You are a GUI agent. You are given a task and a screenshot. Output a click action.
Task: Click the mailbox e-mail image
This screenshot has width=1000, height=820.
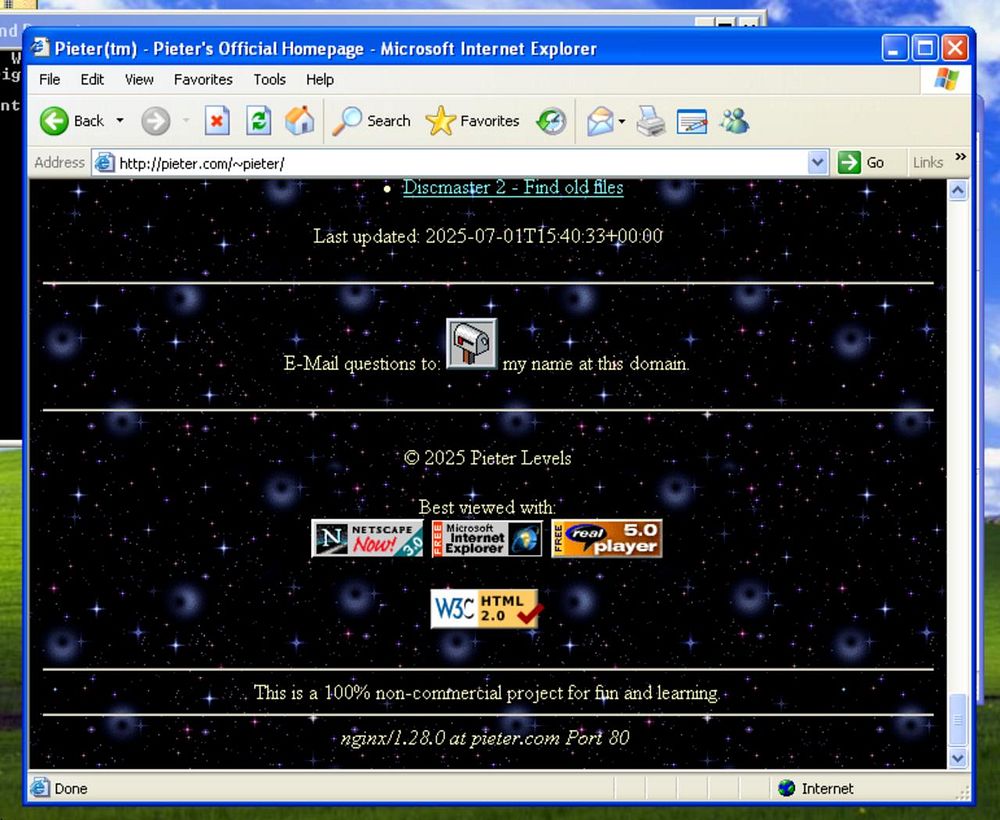[471, 344]
